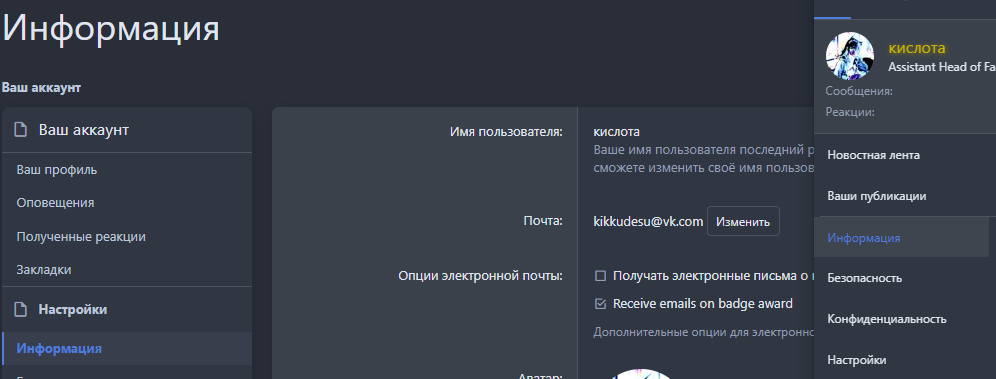Click the Assistant Head user title text
Screen dimensions: 996x379
click(x=941, y=67)
